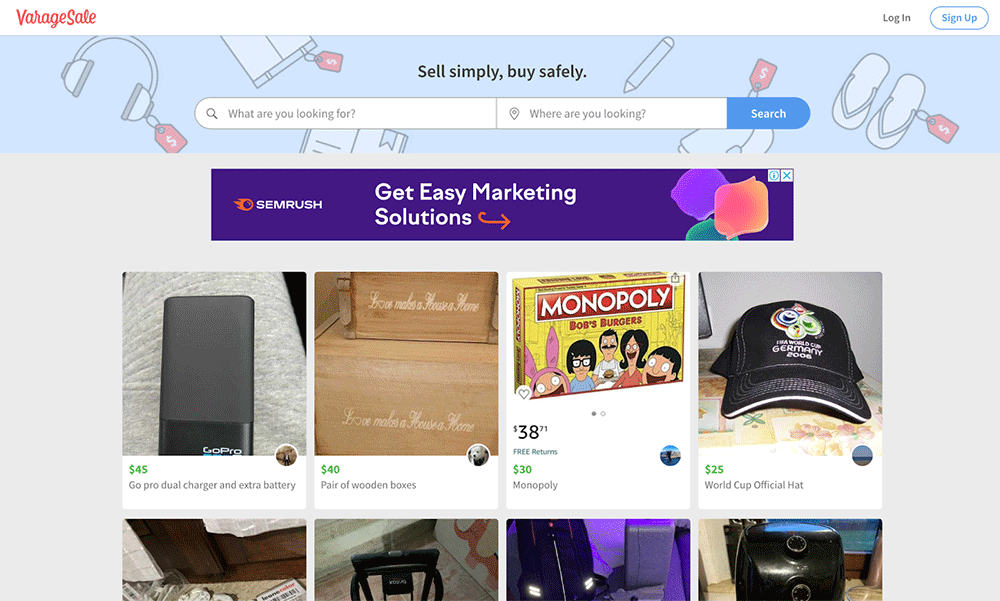Open the "Go pro dual charger and extra battery" title
1000x601 pixels.
tap(212, 485)
